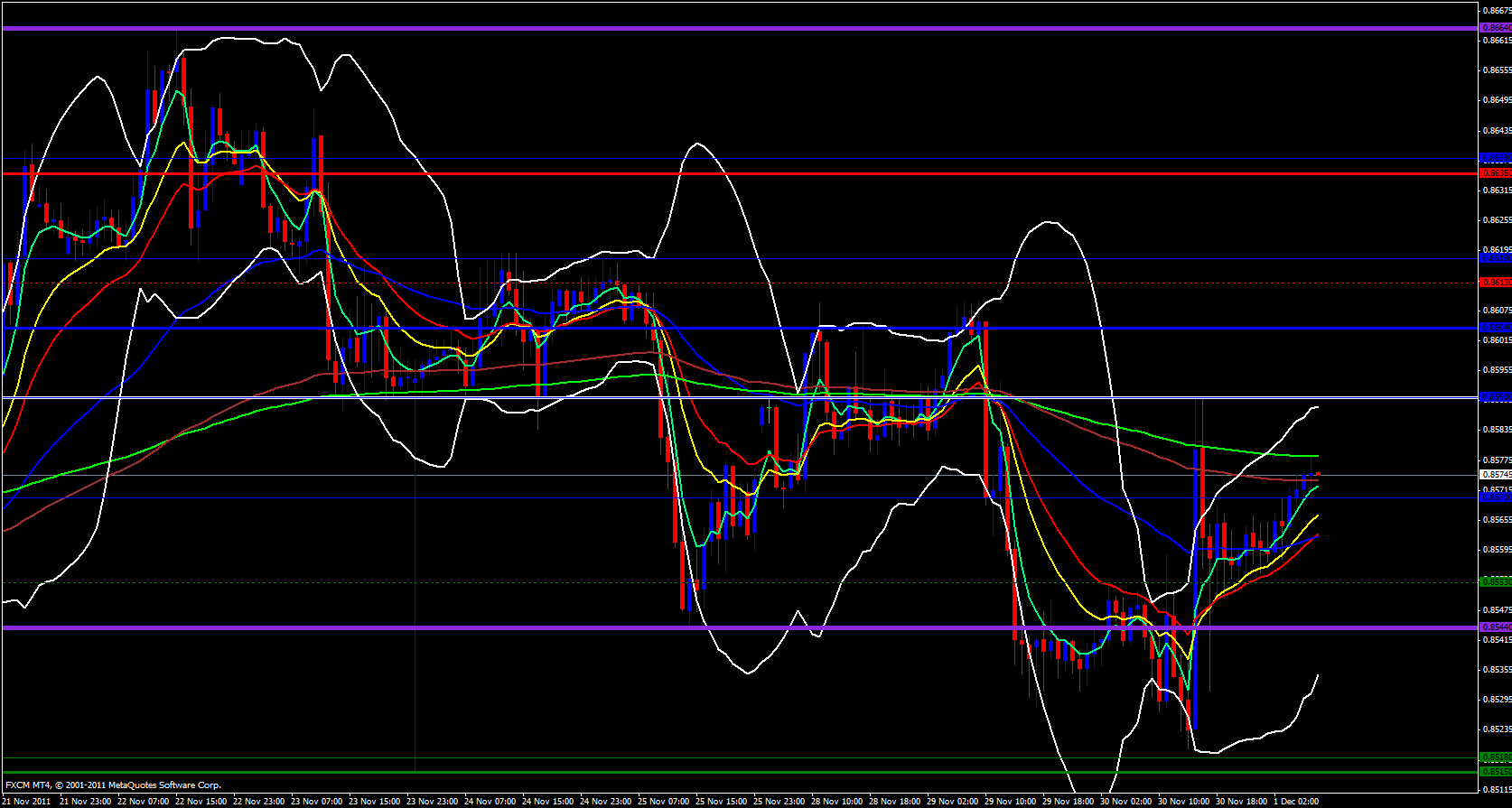Select the 1 Dec 02:00 time label
The height and width of the screenshot is (808, 1512).
1297,801
